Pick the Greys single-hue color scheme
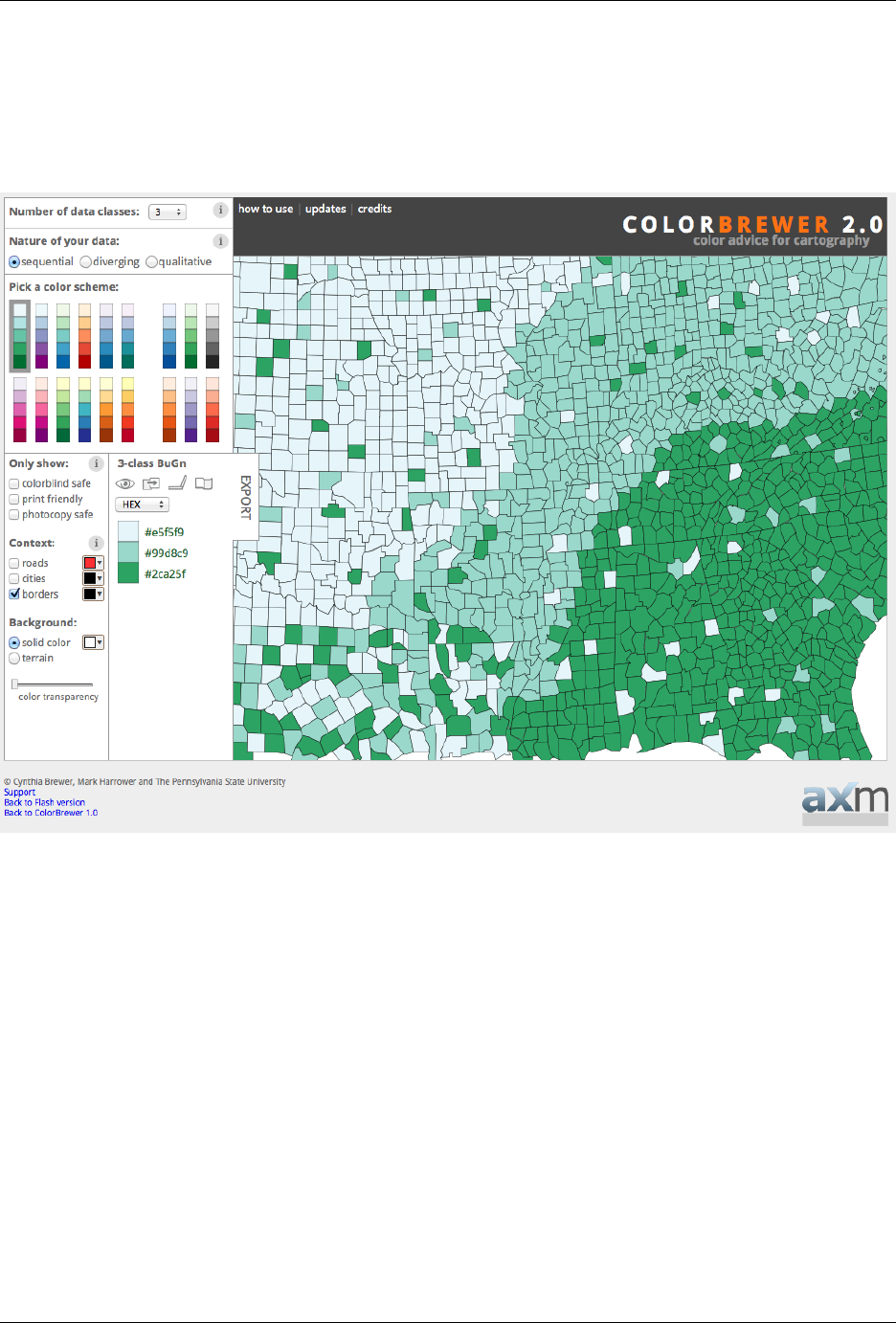 [x=213, y=336]
